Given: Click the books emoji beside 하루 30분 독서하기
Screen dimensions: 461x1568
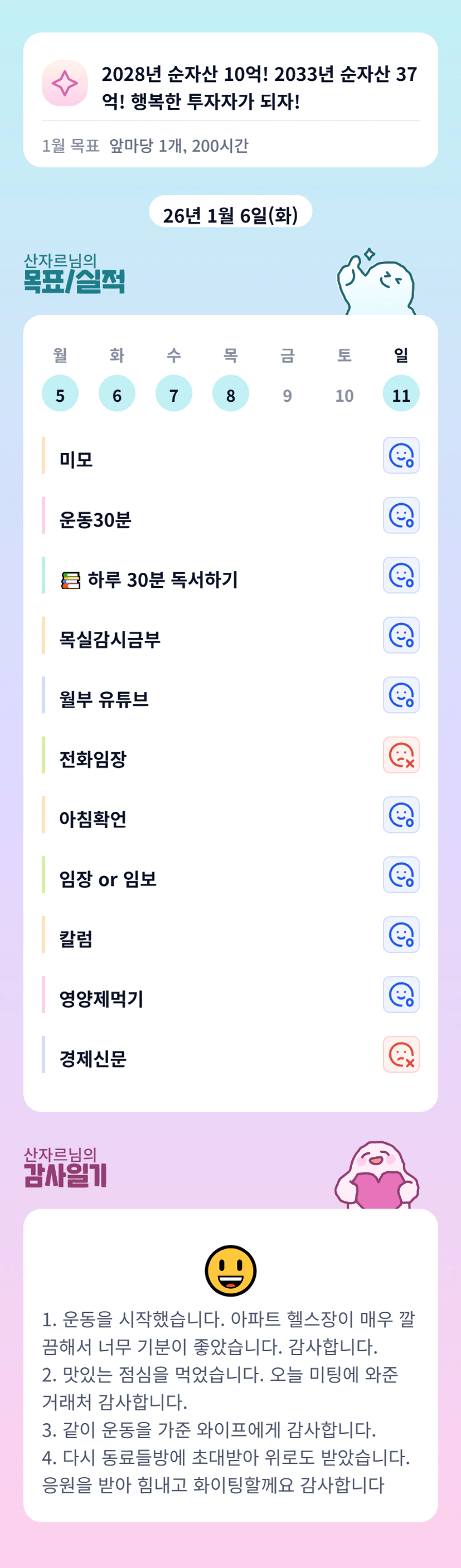Looking at the screenshot, I should point(71,581).
